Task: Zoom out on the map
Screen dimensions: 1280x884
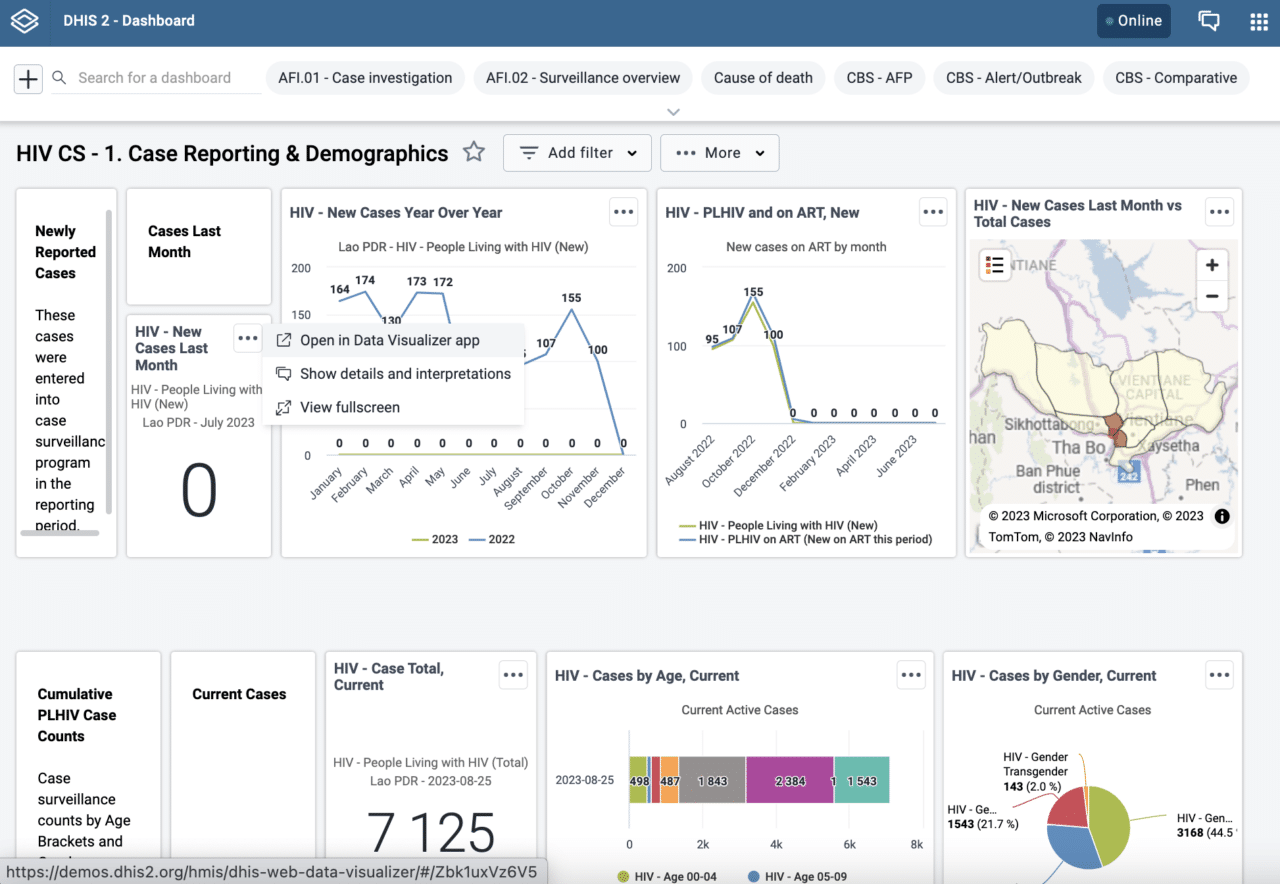Action: [1212, 296]
